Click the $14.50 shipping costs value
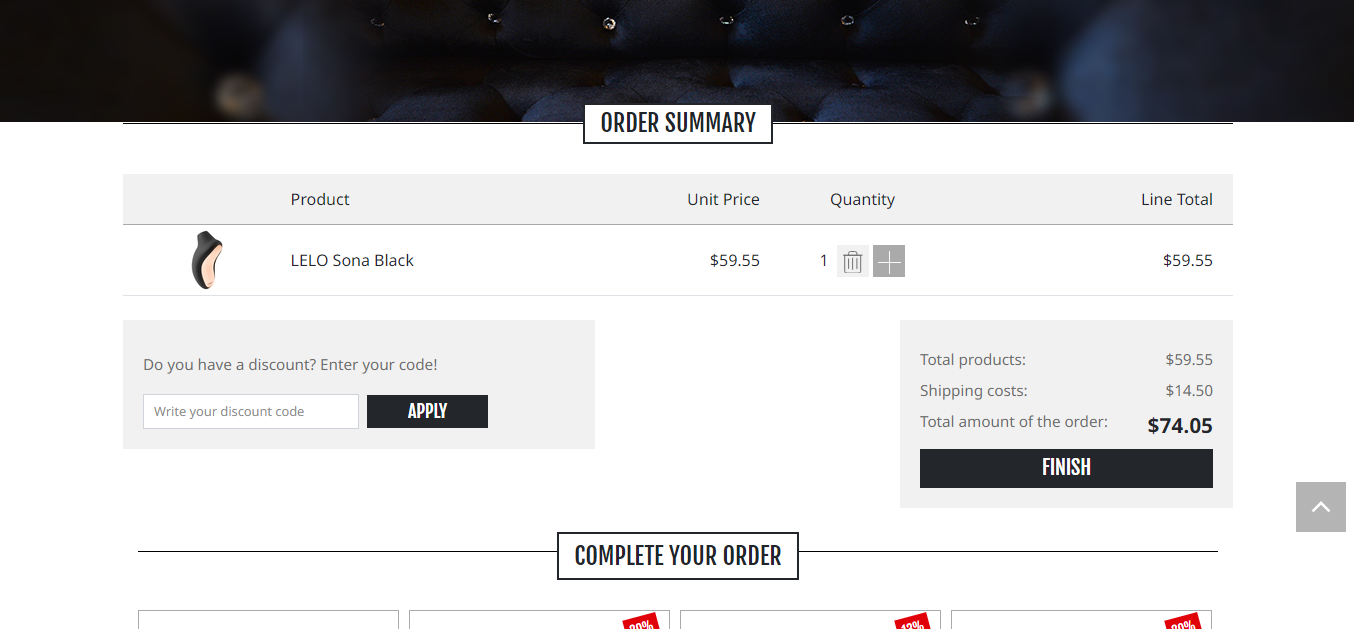The width and height of the screenshot is (1354, 629). [1189, 390]
